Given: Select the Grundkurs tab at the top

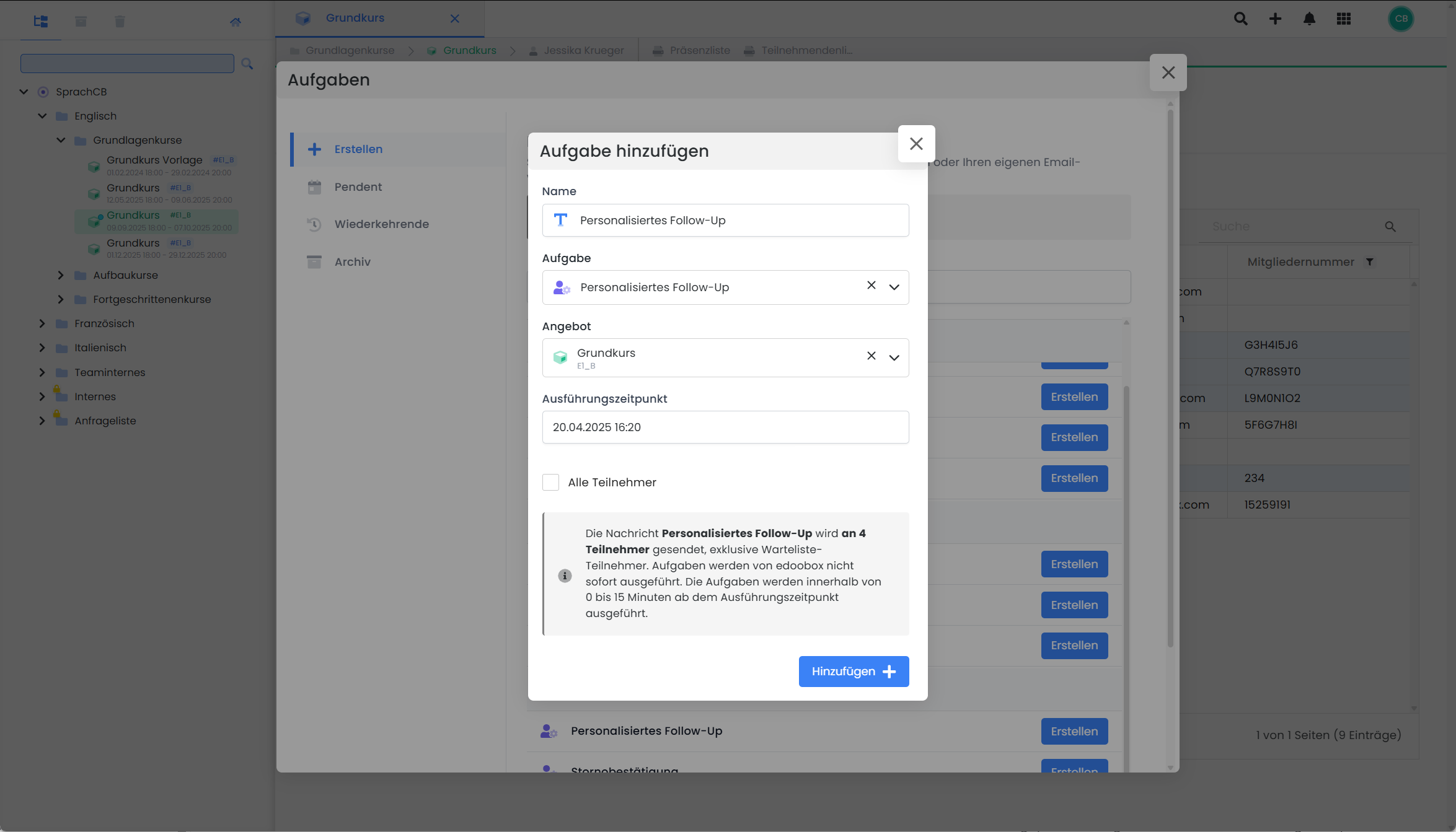Looking at the screenshot, I should 355,18.
